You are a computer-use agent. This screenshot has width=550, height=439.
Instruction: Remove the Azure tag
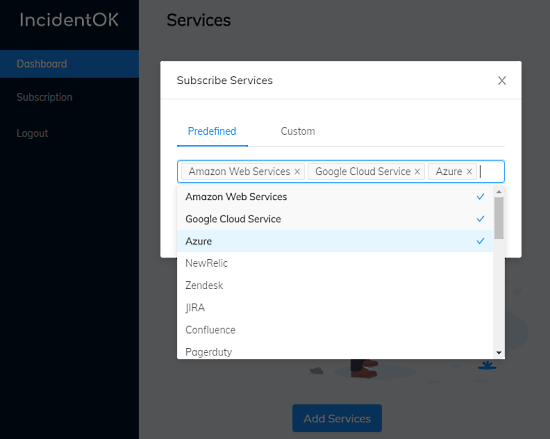(x=469, y=171)
